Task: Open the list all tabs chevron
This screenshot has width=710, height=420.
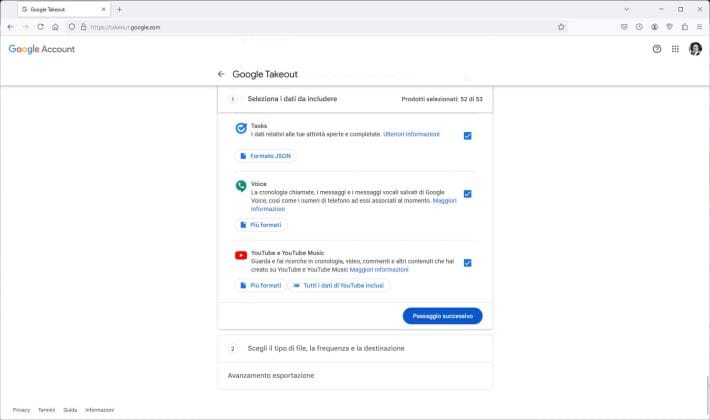Action: pyautogui.click(x=627, y=10)
